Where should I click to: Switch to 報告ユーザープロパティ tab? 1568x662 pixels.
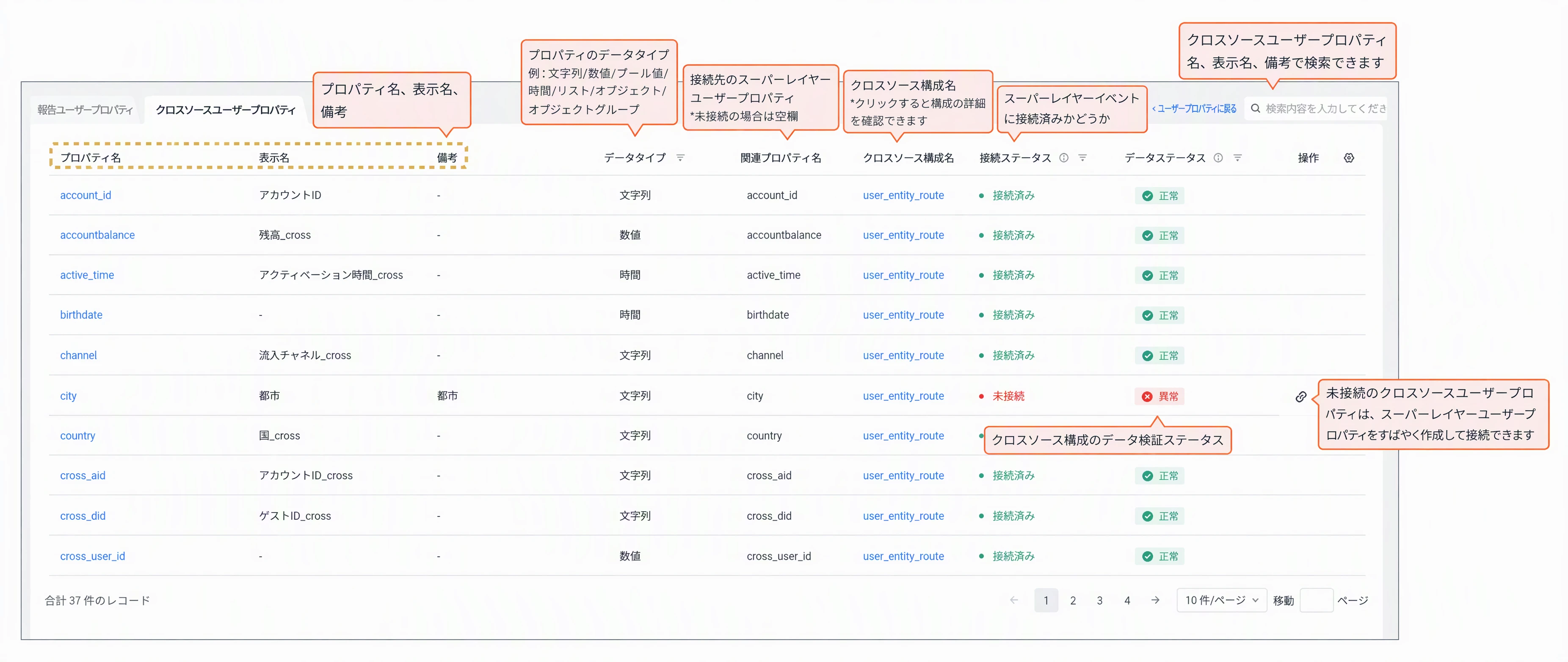pos(85,110)
